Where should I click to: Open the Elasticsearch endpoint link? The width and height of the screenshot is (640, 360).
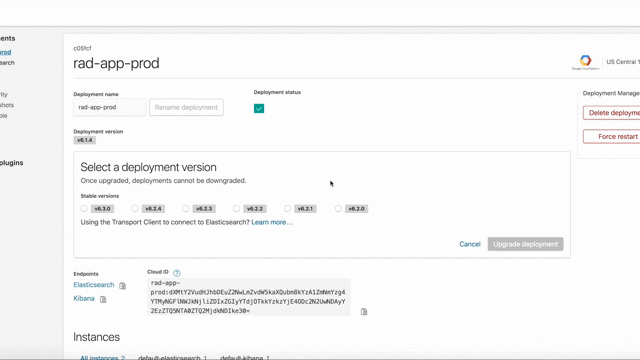(94, 285)
